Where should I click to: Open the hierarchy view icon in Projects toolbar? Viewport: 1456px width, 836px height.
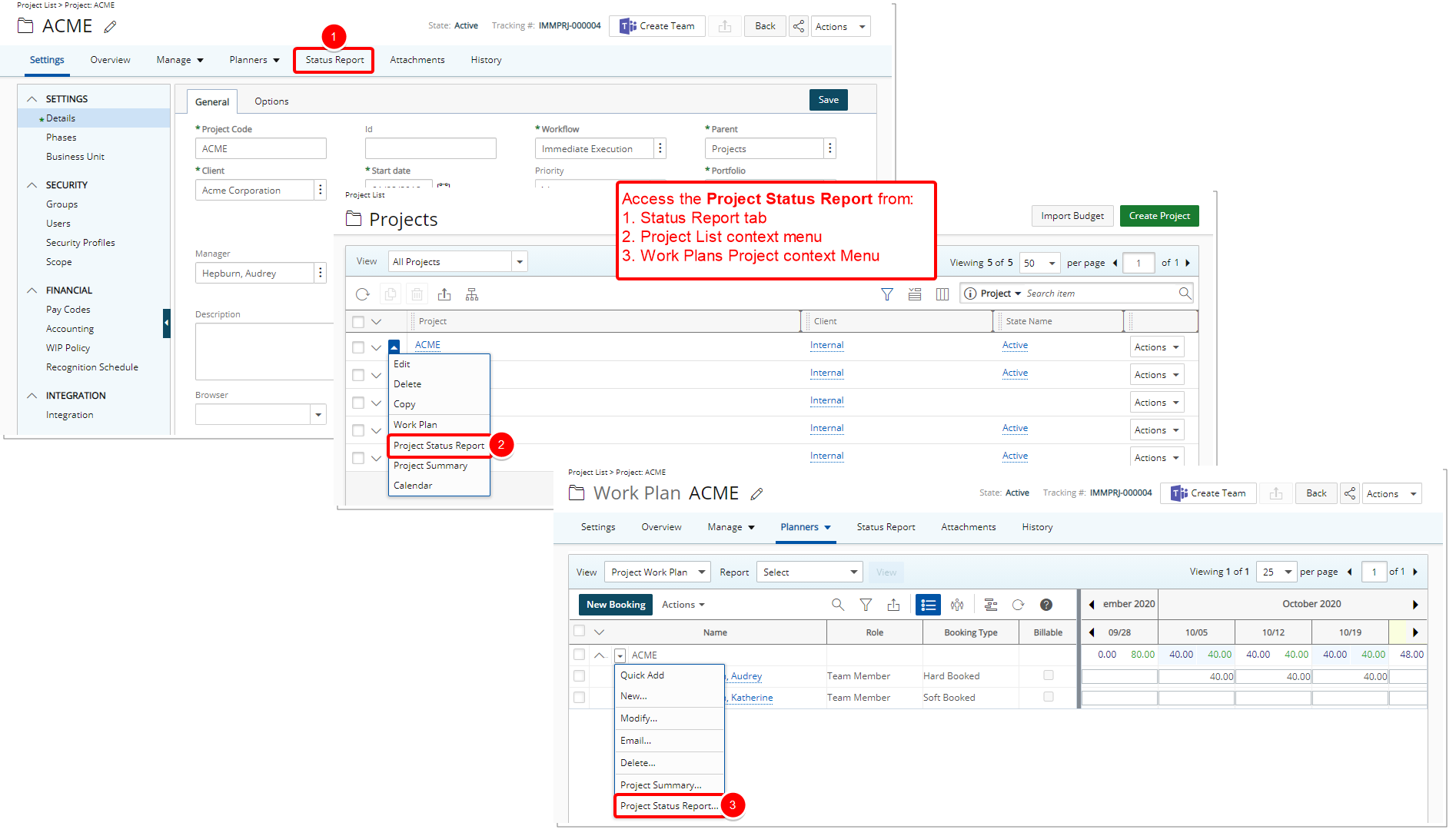tap(472, 294)
